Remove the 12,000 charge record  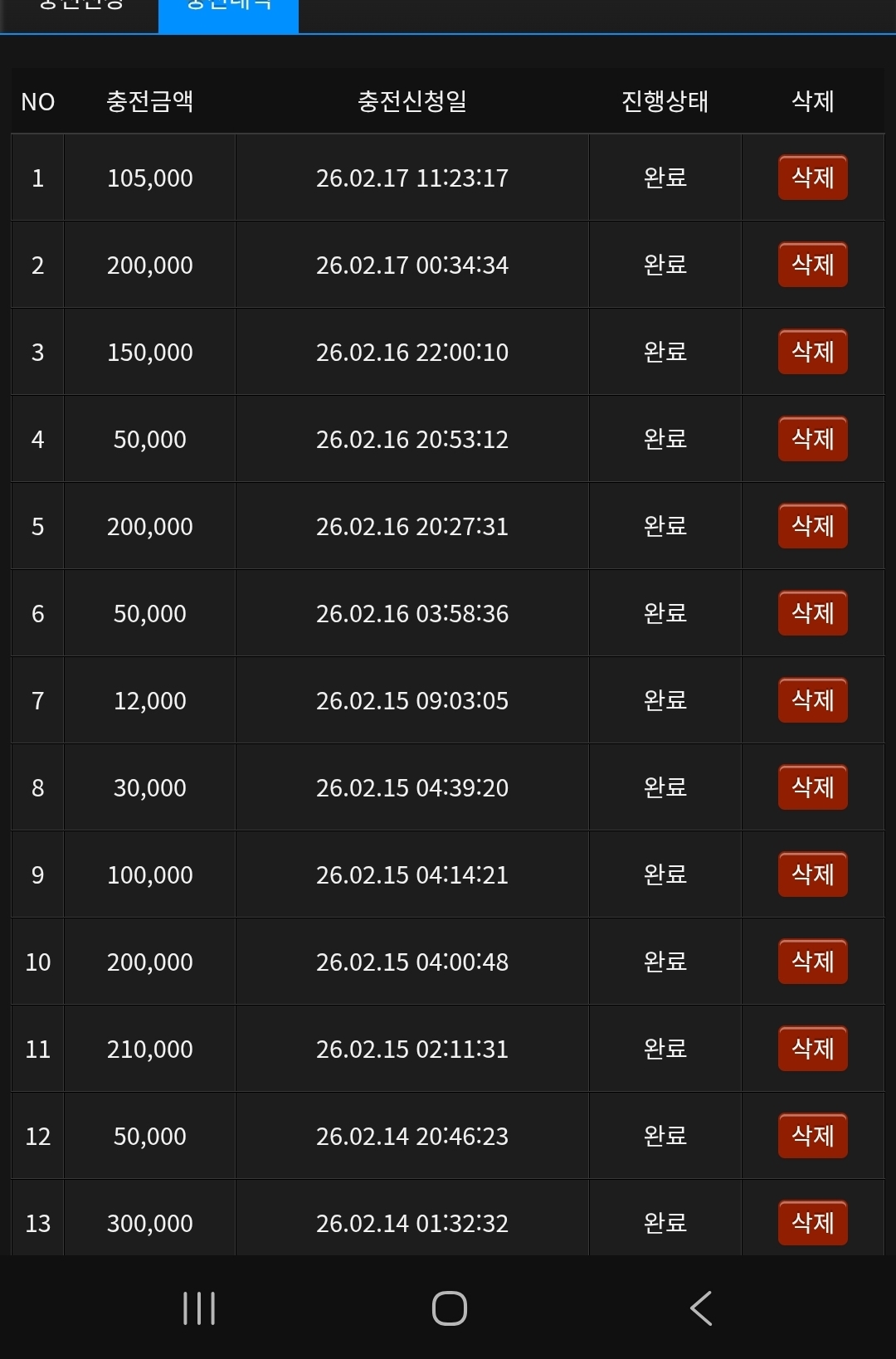click(812, 700)
